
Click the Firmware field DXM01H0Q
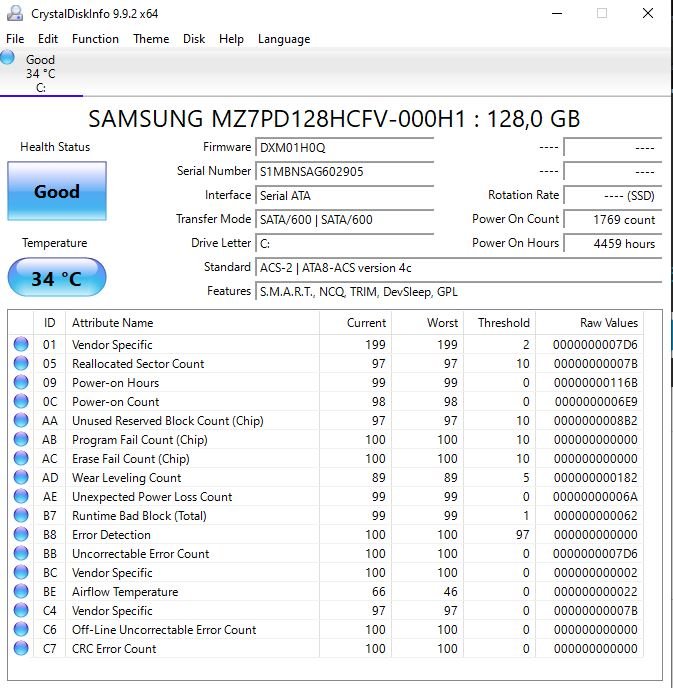(x=344, y=147)
